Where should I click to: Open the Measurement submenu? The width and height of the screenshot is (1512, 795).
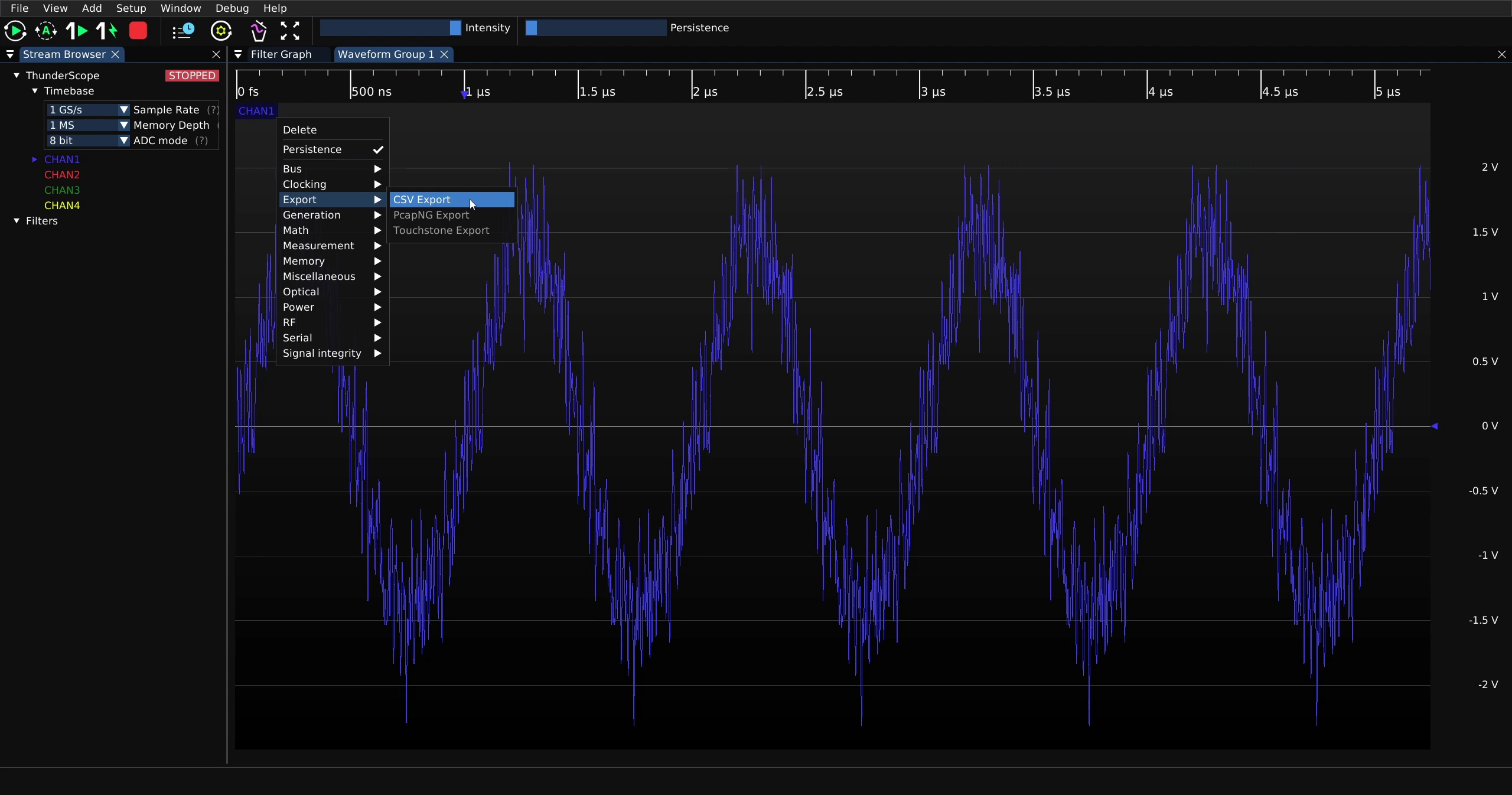click(x=333, y=246)
